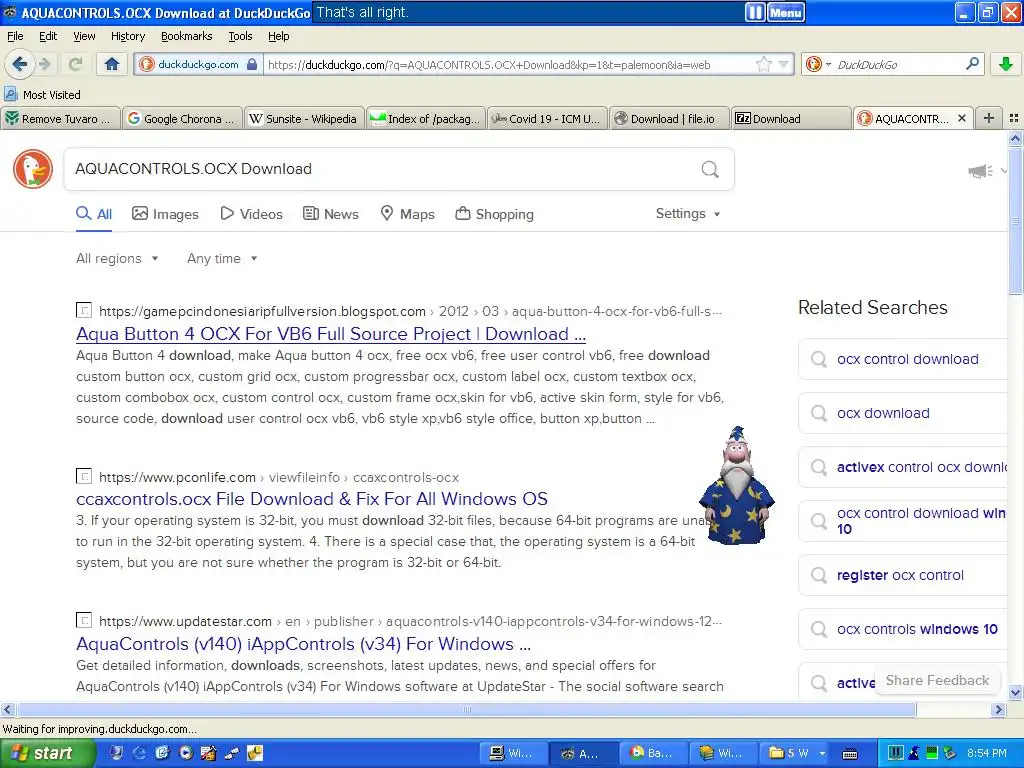Image resolution: width=1024 pixels, height=768 pixels.
Task: Click the padlock security icon in address bar
Action: pyautogui.click(x=251, y=64)
